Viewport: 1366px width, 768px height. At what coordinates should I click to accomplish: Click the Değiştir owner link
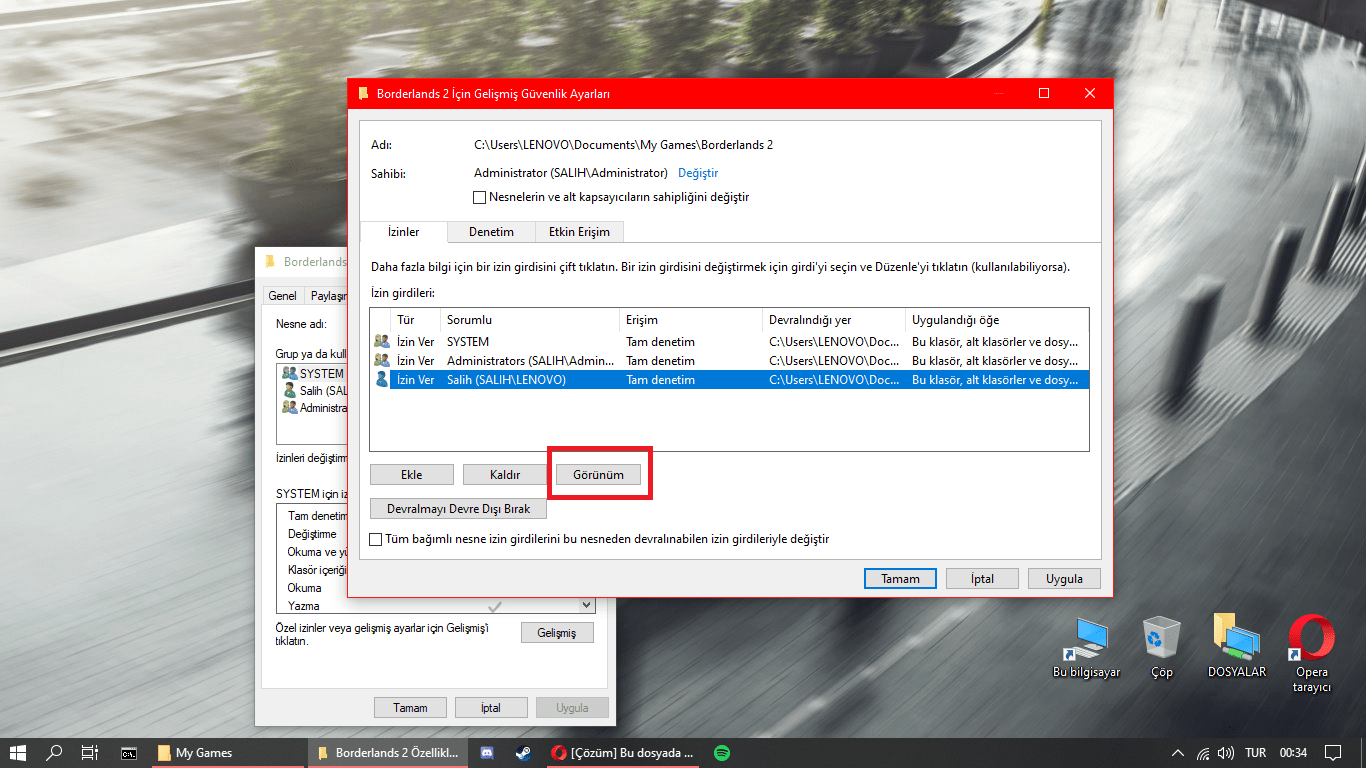[698, 173]
